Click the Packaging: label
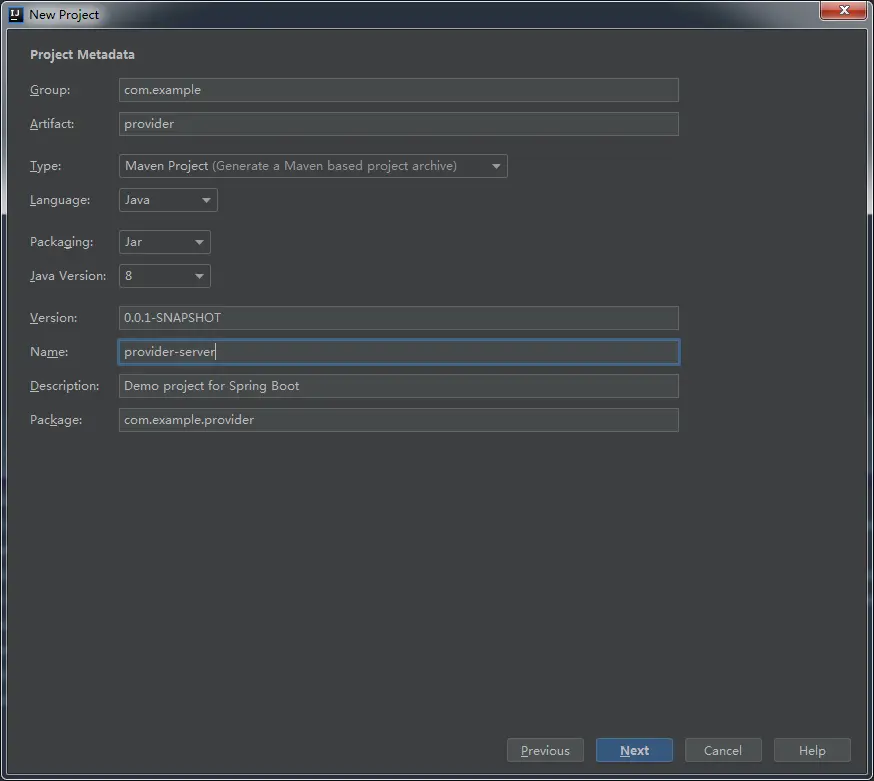874x781 pixels. coord(62,242)
